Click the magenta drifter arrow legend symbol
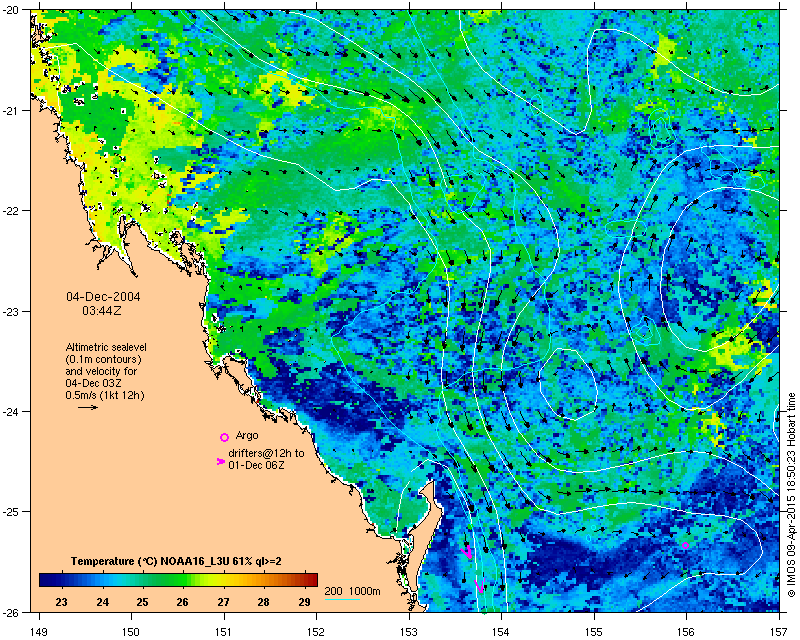 click(221, 461)
